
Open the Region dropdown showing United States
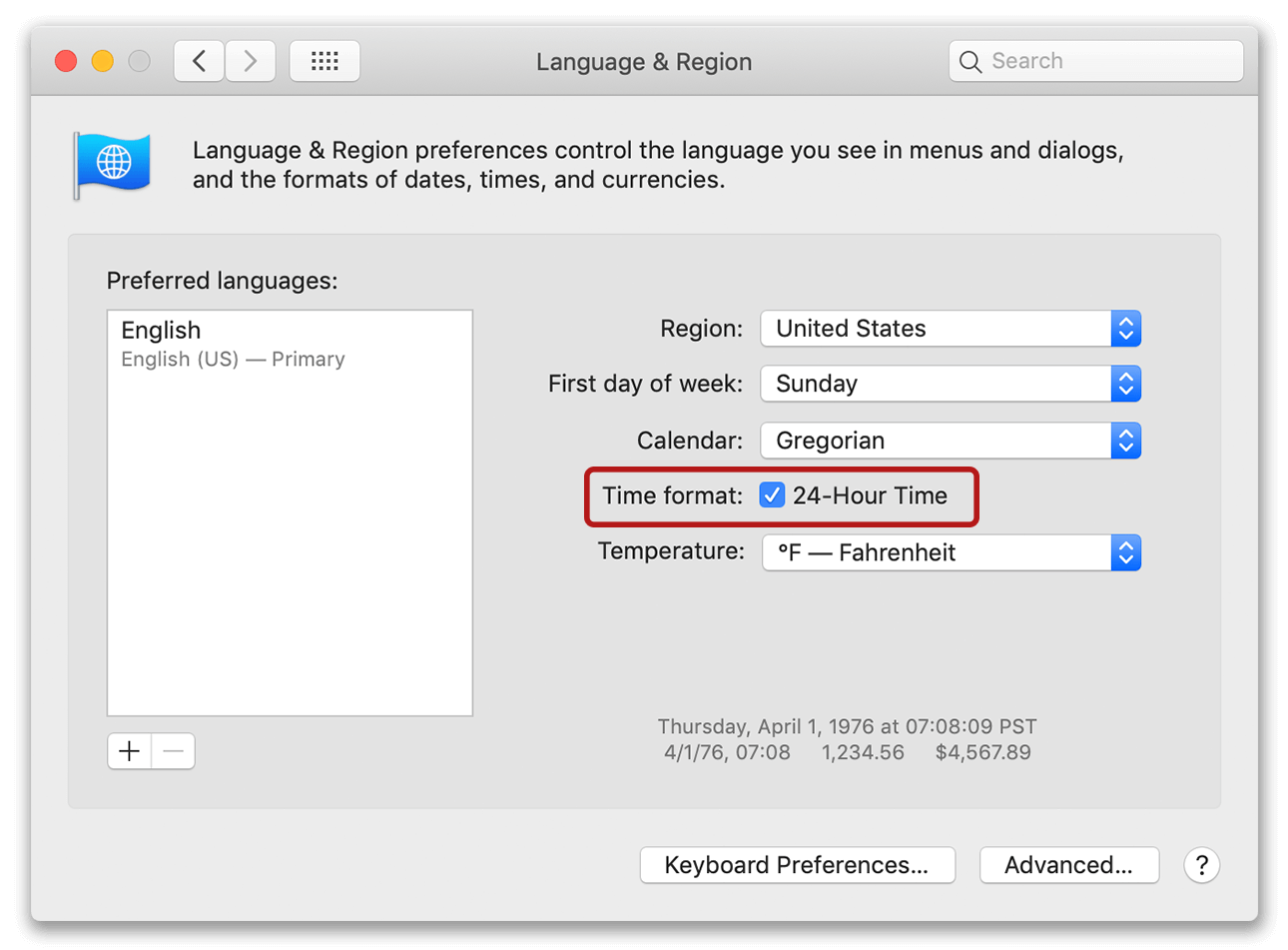(x=950, y=329)
